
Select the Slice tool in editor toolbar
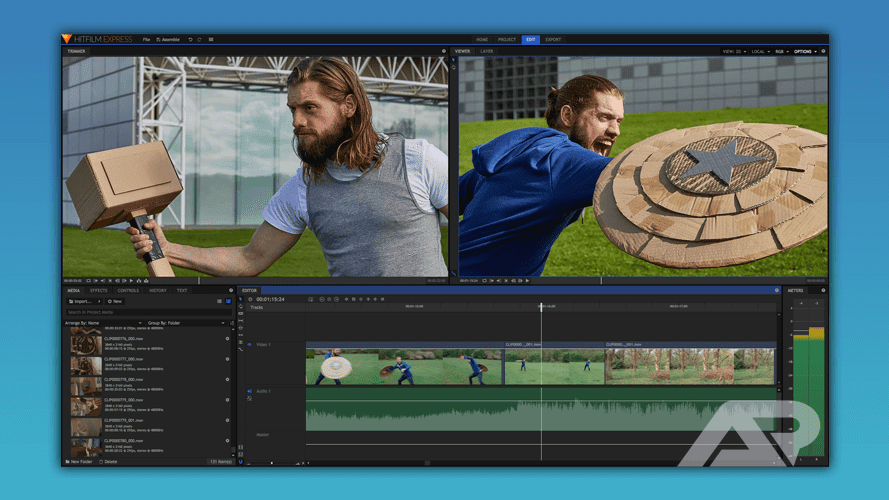point(240,313)
